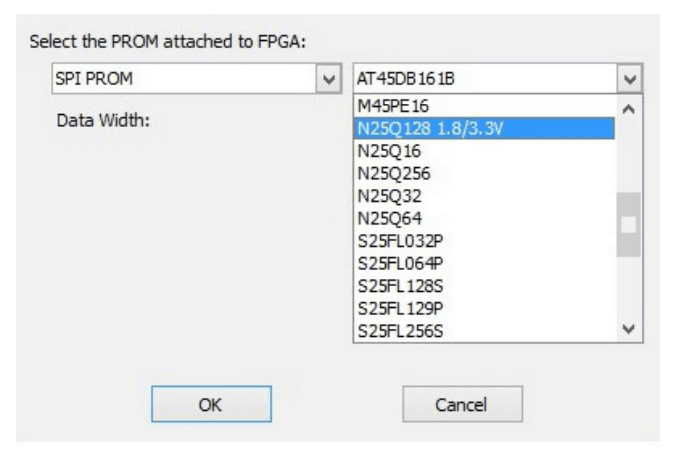675x456 pixels.
Task: Select S25FL064P from the list
Action: click(x=393, y=260)
